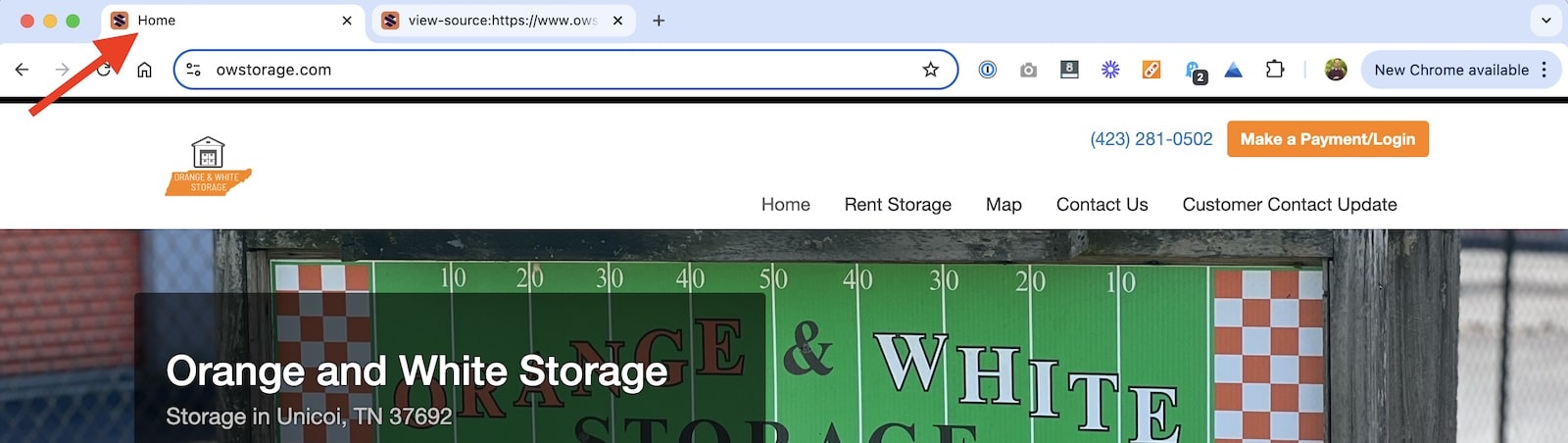Click the macOS yellow minimize window button
This screenshot has width=1568, height=443.
(x=50, y=20)
